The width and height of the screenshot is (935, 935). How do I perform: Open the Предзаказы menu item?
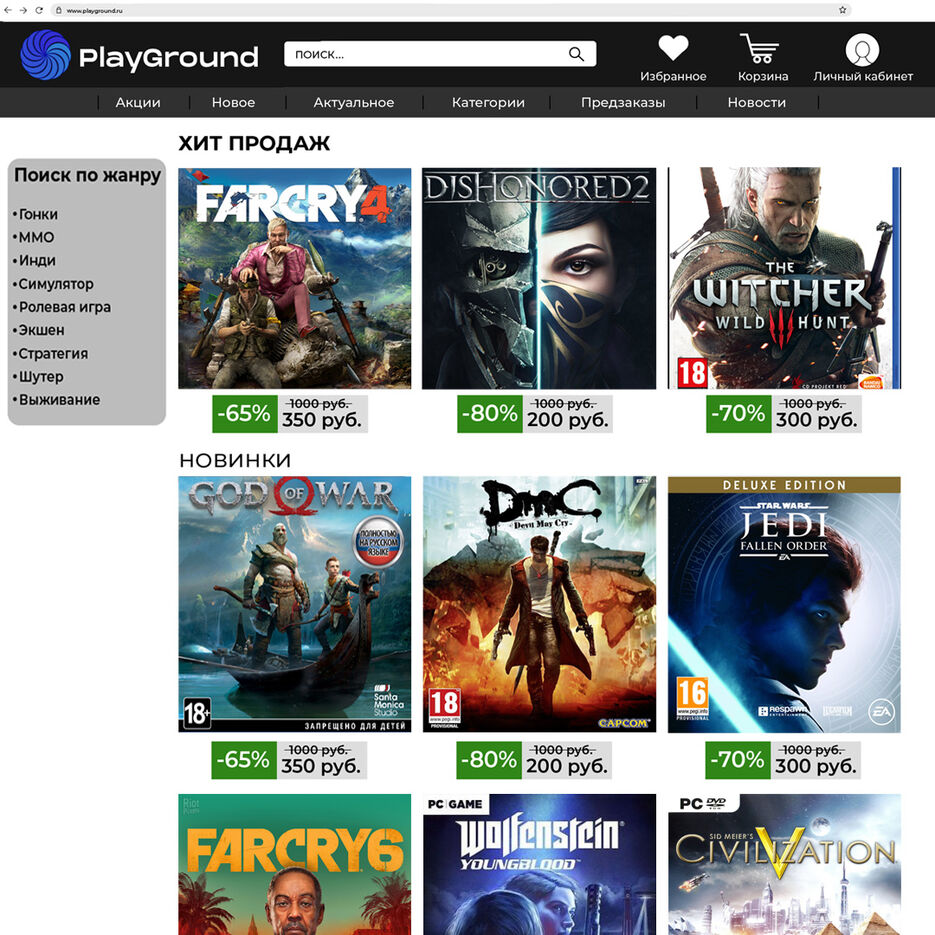click(x=623, y=103)
